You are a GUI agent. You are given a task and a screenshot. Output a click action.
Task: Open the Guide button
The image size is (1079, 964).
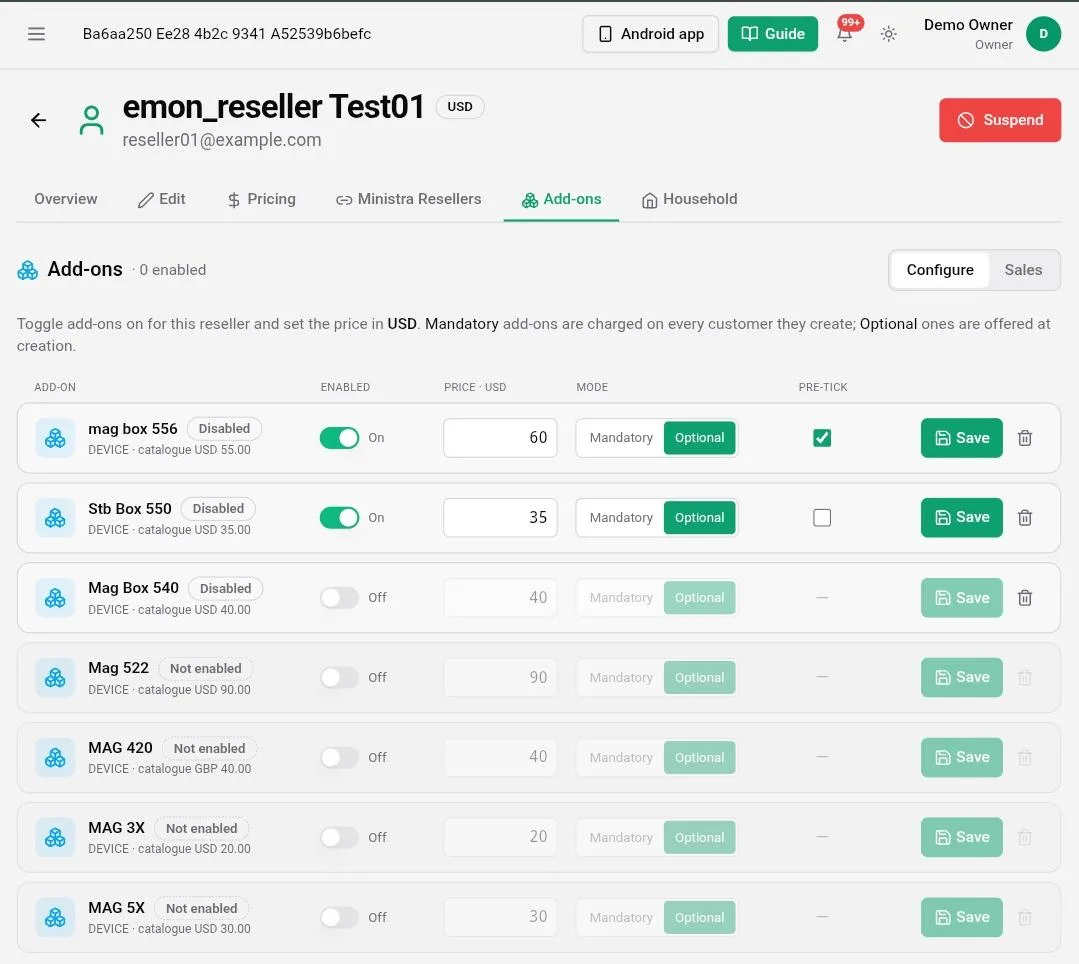(x=773, y=34)
